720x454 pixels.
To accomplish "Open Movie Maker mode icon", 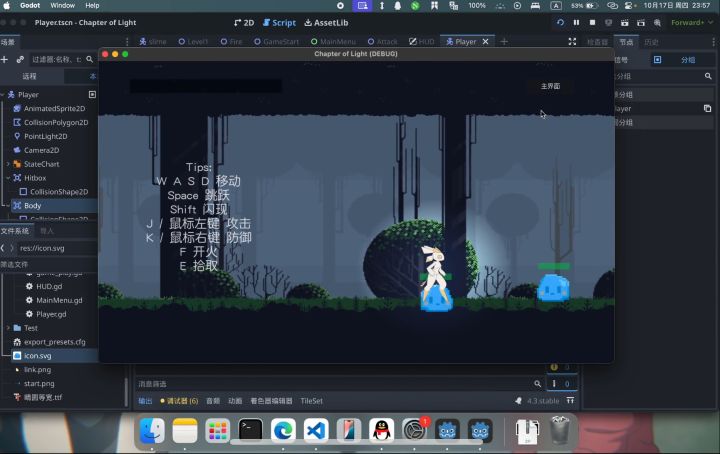I will pos(657,22).
